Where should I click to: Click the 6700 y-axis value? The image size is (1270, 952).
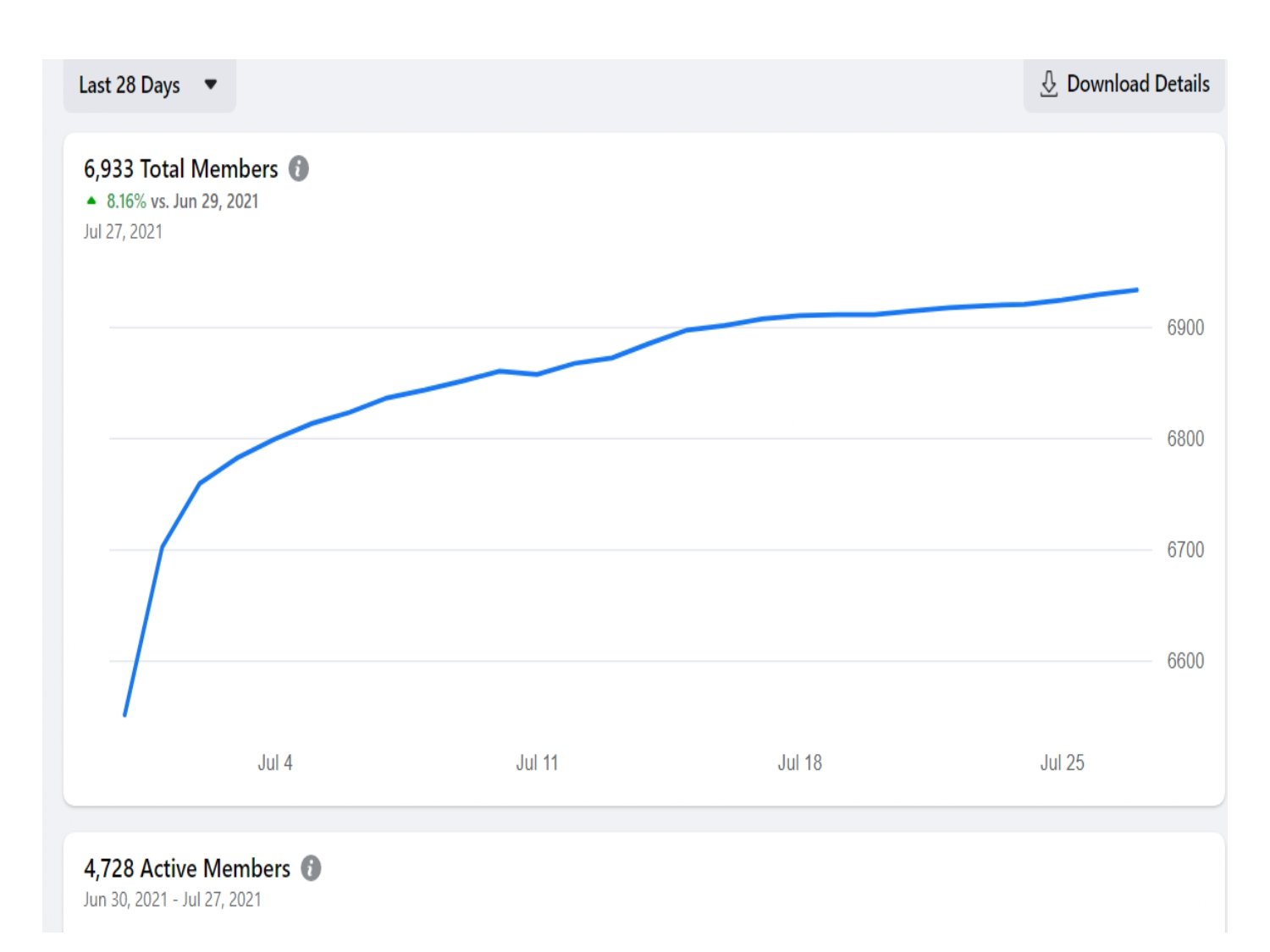coord(1184,550)
